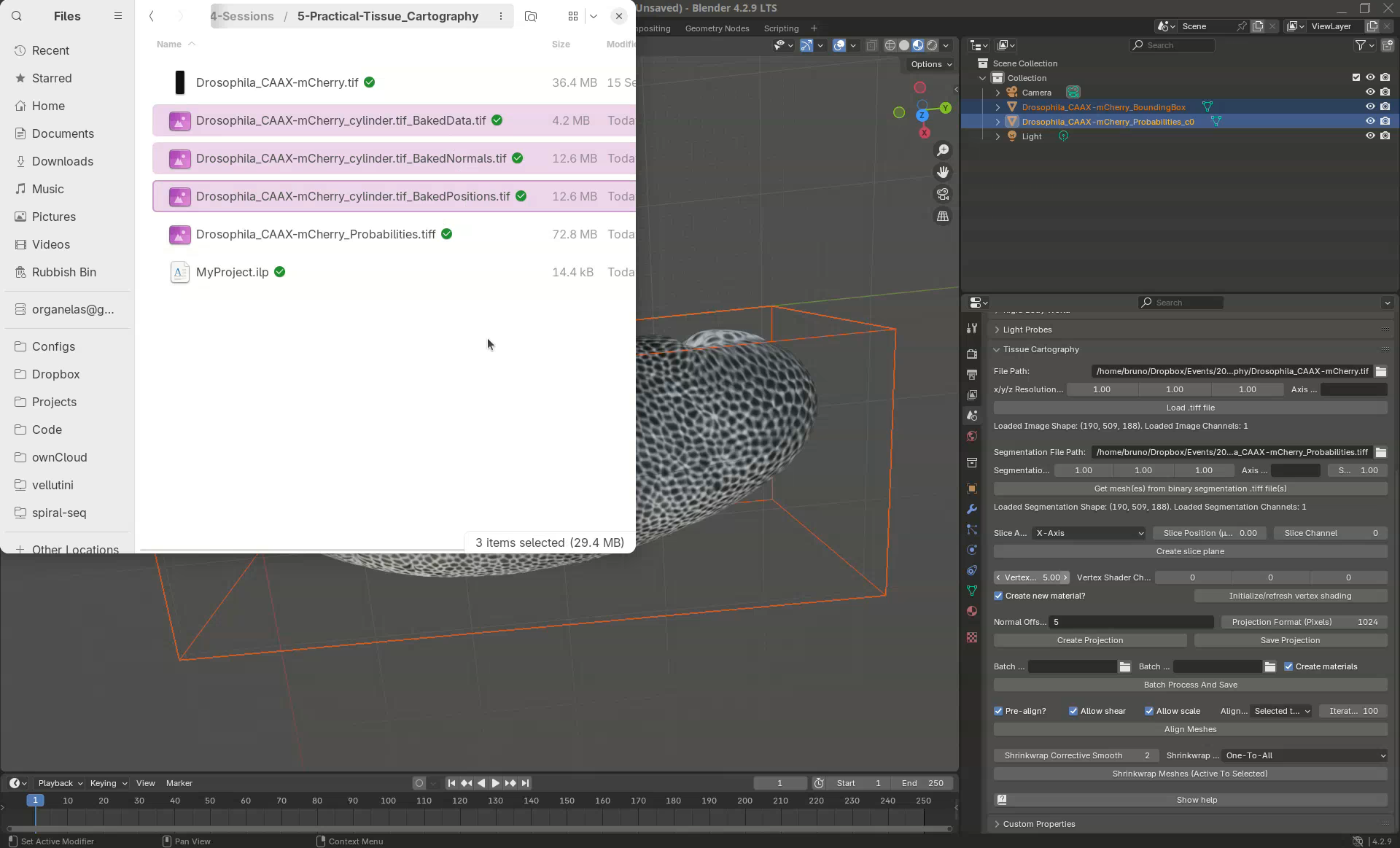Disable the Allow shear checkbox

(x=1073, y=711)
